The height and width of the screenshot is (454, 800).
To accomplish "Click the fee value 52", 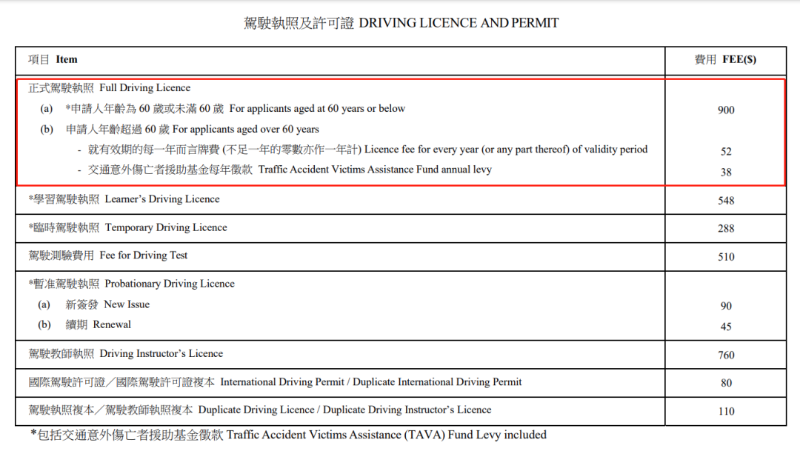I will click(x=725, y=150).
